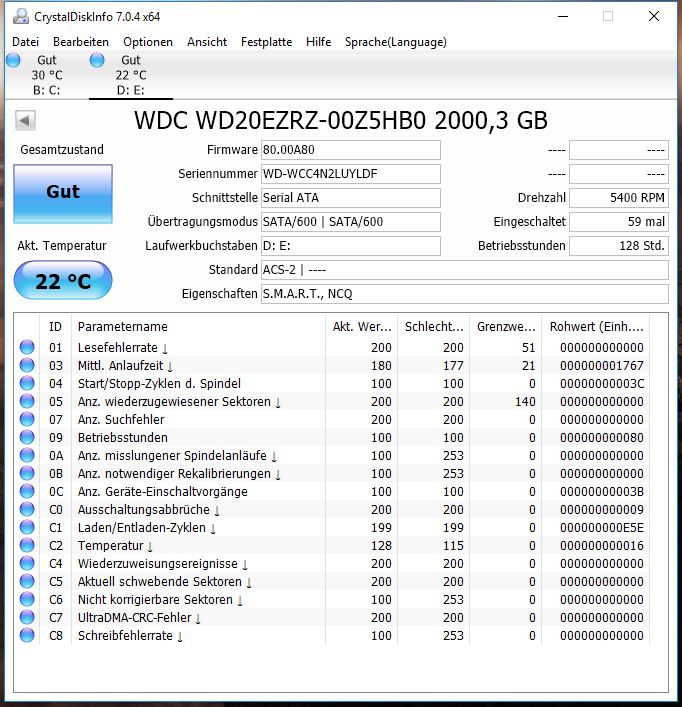Click the drive title WDC WD20EZRZ-00Z5HB0
The height and width of the screenshot is (707, 682).
click(280, 120)
